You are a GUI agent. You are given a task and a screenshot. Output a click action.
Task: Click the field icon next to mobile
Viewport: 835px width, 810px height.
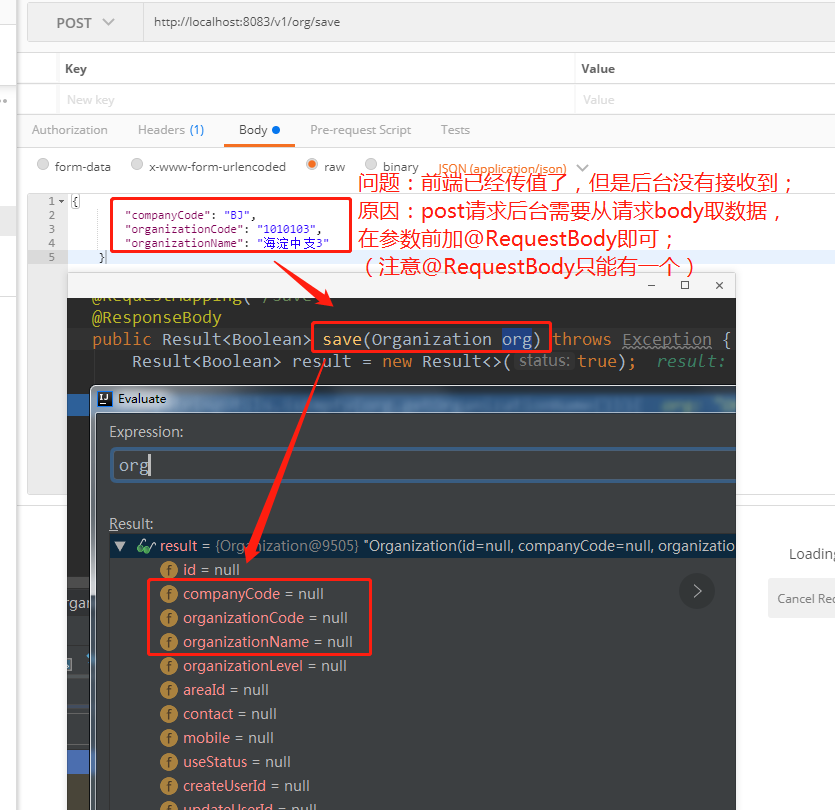pos(169,738)
